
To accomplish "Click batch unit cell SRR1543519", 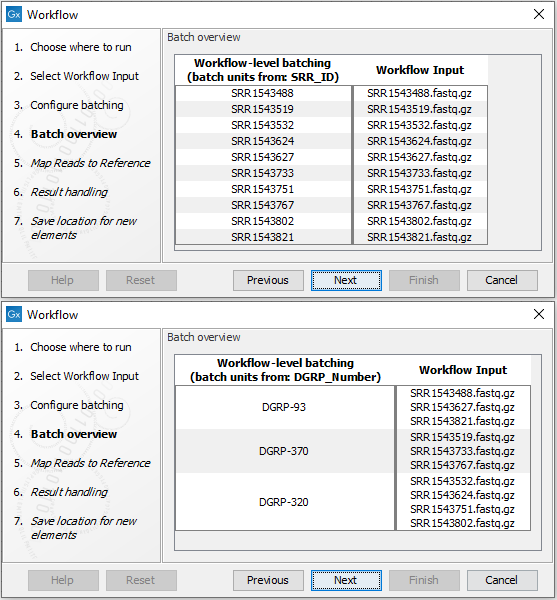I will click(263, 109).
